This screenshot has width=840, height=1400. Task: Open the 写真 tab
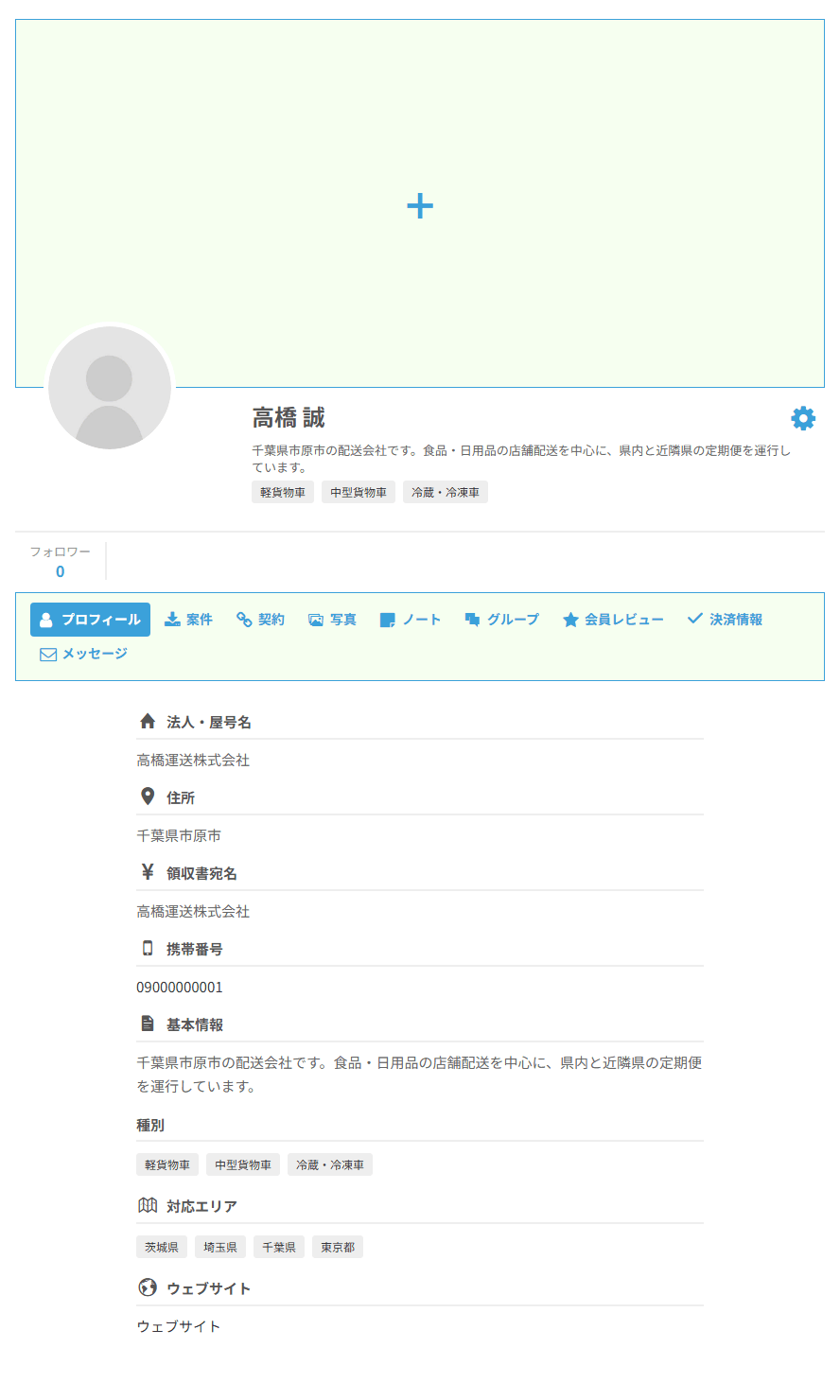pyautogui.click(x=332, y=620)
